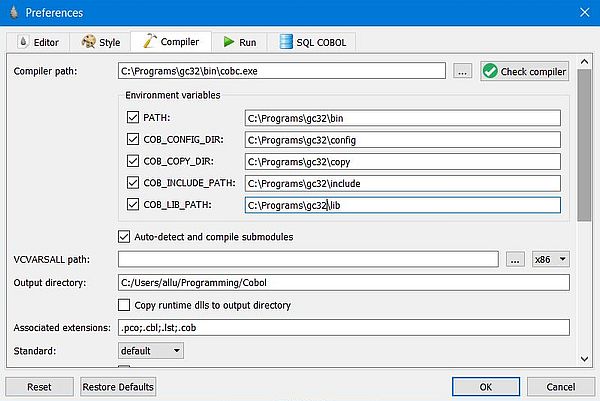This screenshot has height=401, width=600.
Task: Click the COB_COPY_DIR value field
Action: pyautogui.click(x=403, y=161)
